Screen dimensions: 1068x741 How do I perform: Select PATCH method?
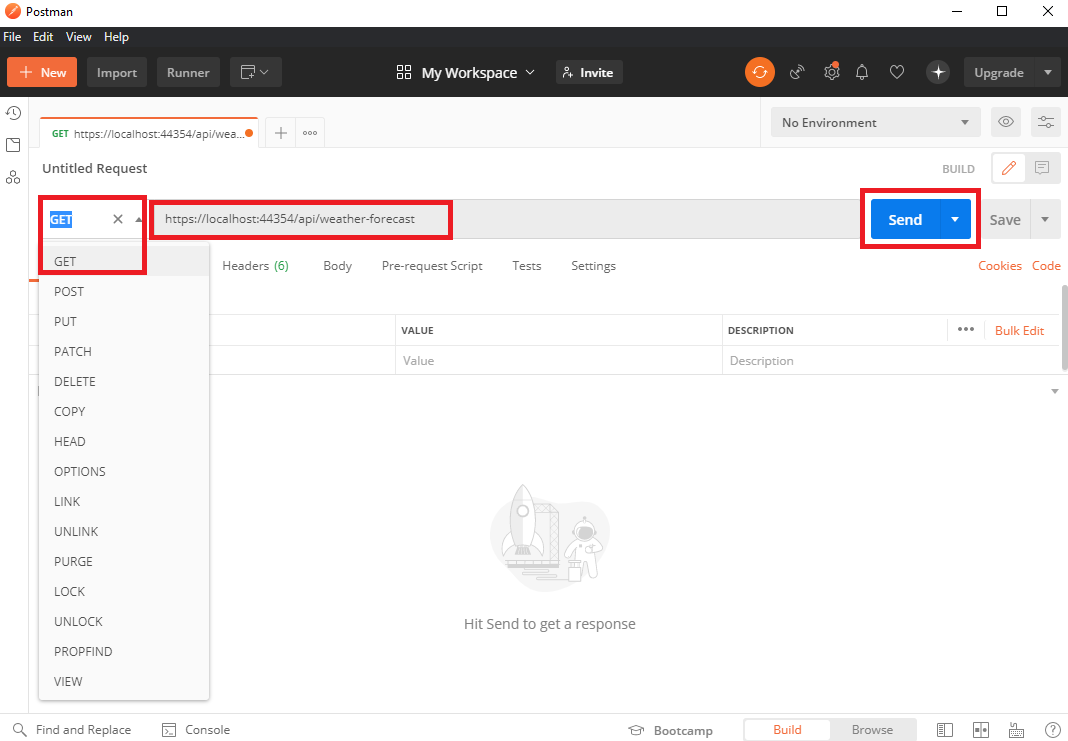(124, 351)
